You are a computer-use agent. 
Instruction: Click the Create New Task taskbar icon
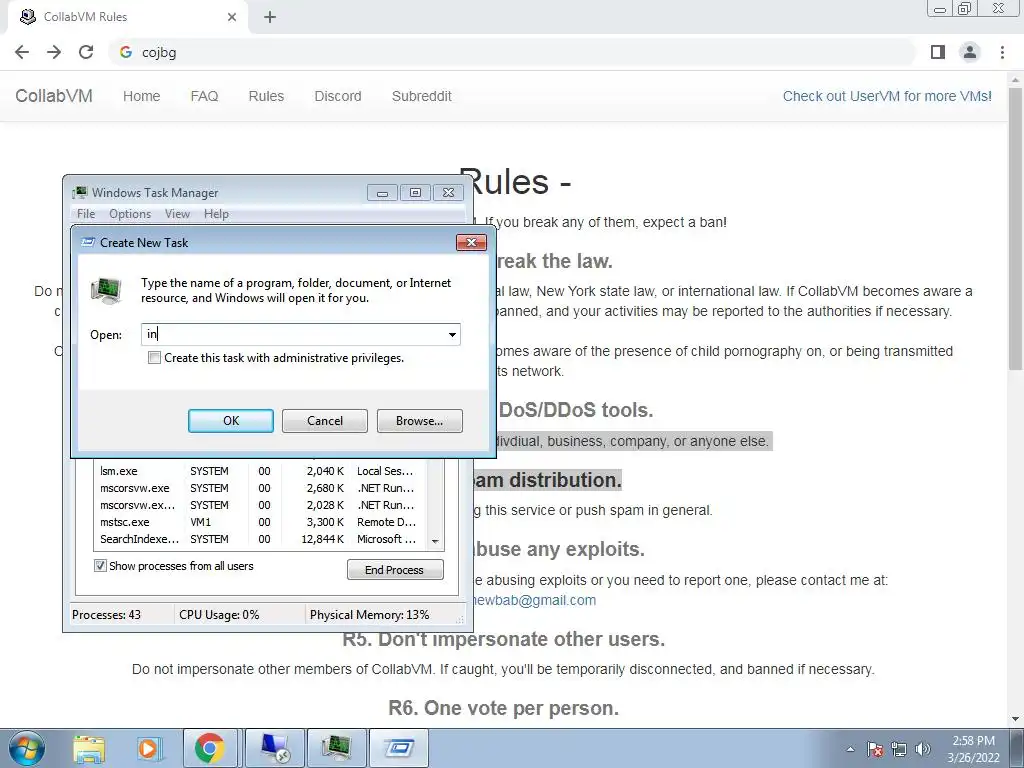tap(399, 748)
